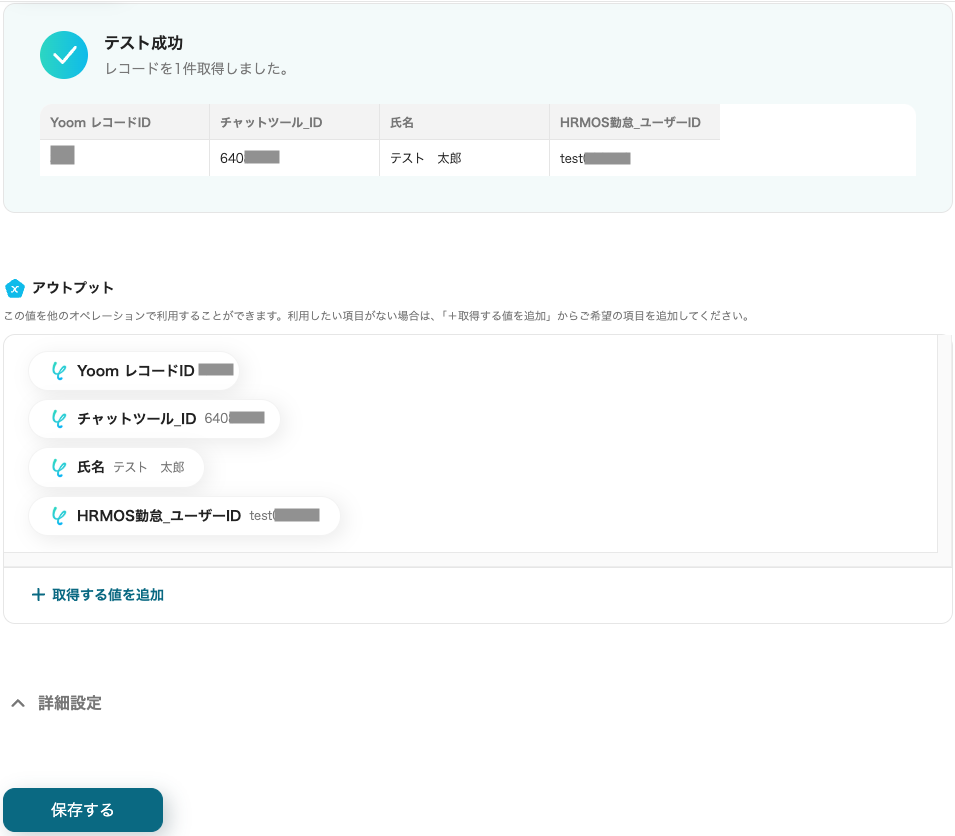The width and height of the screenshot is (955, 836).
Task: Click the test user ID table cell
Action: (x=635, y=158)
